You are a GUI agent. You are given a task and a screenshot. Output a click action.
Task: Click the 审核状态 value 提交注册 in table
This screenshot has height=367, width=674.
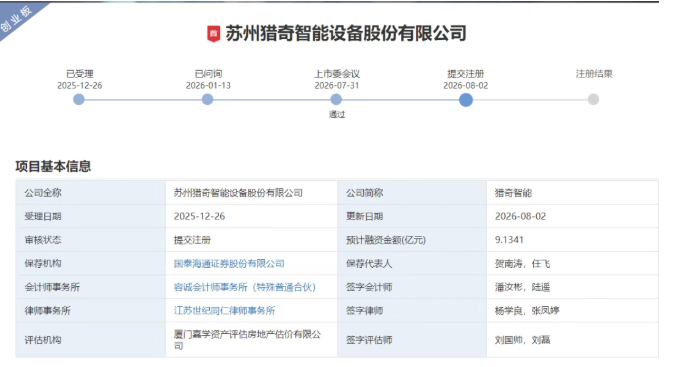pyautogui.click(x=192, y=240)
